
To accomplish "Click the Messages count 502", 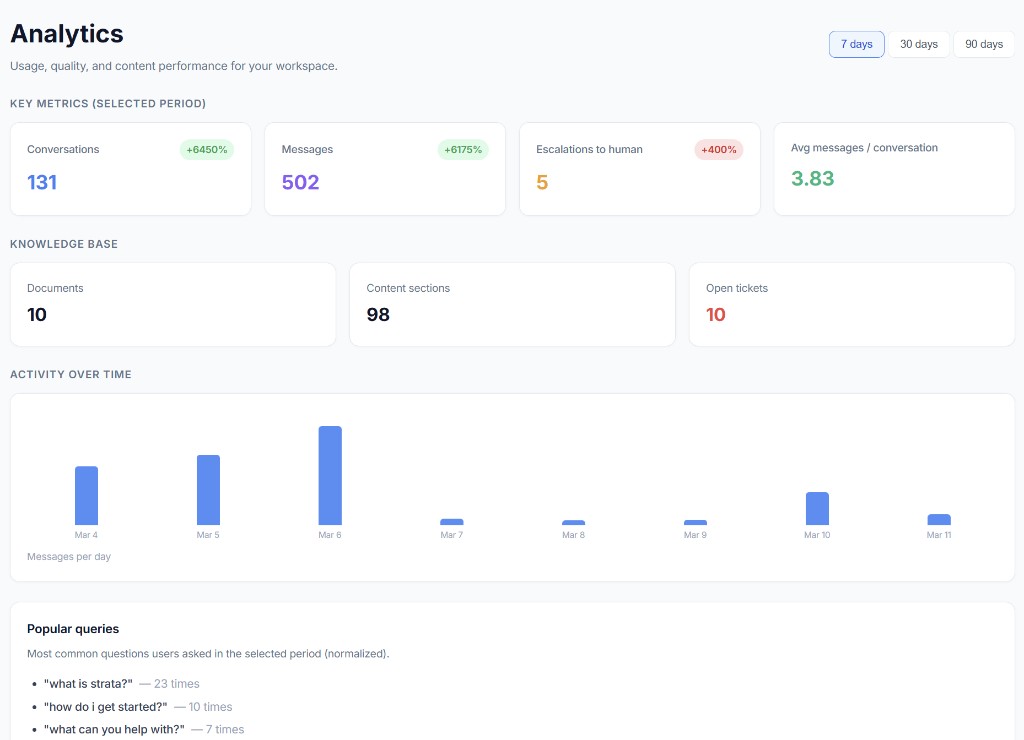I will click(300, 182).
